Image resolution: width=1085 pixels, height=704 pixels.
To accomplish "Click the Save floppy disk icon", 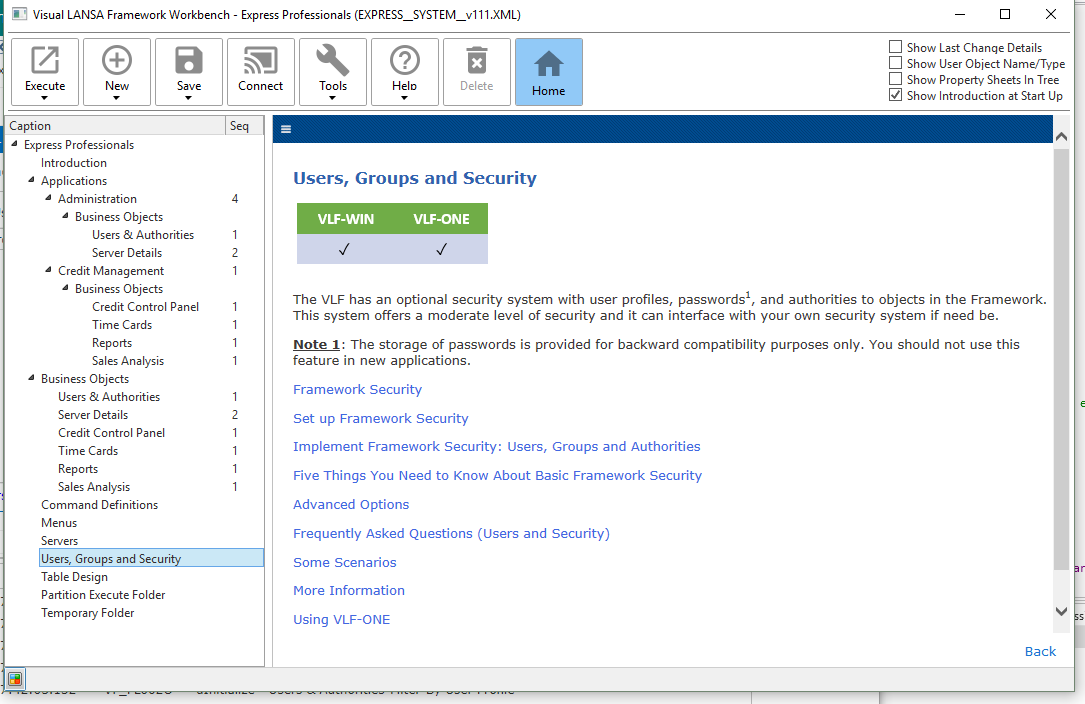I will point(189,61).
